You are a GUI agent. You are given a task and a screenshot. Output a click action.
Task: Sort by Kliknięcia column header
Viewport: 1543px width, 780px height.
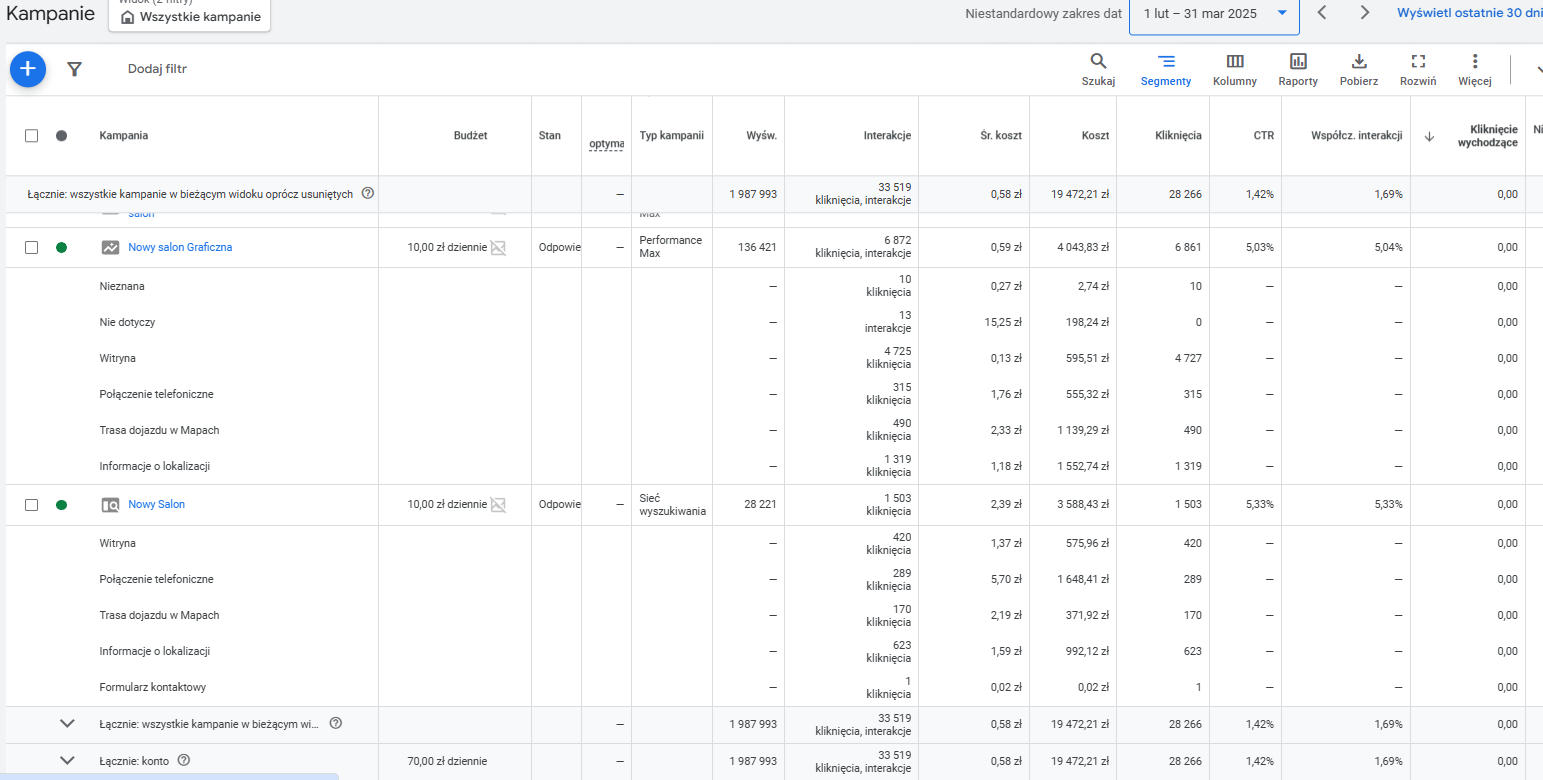pos(1178,136)
